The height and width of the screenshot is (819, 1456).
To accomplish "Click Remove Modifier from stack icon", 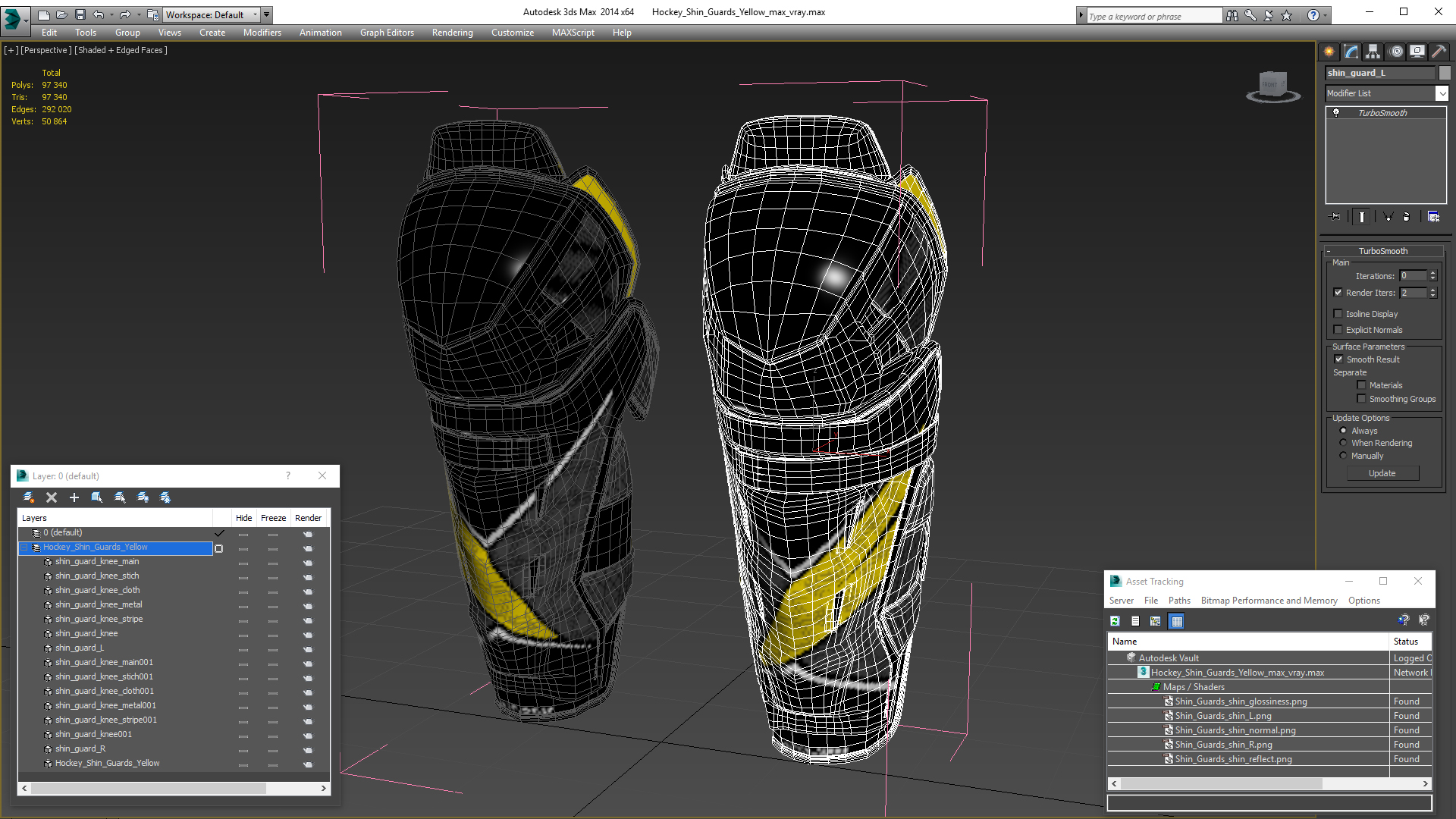I will click(1407, 217).
